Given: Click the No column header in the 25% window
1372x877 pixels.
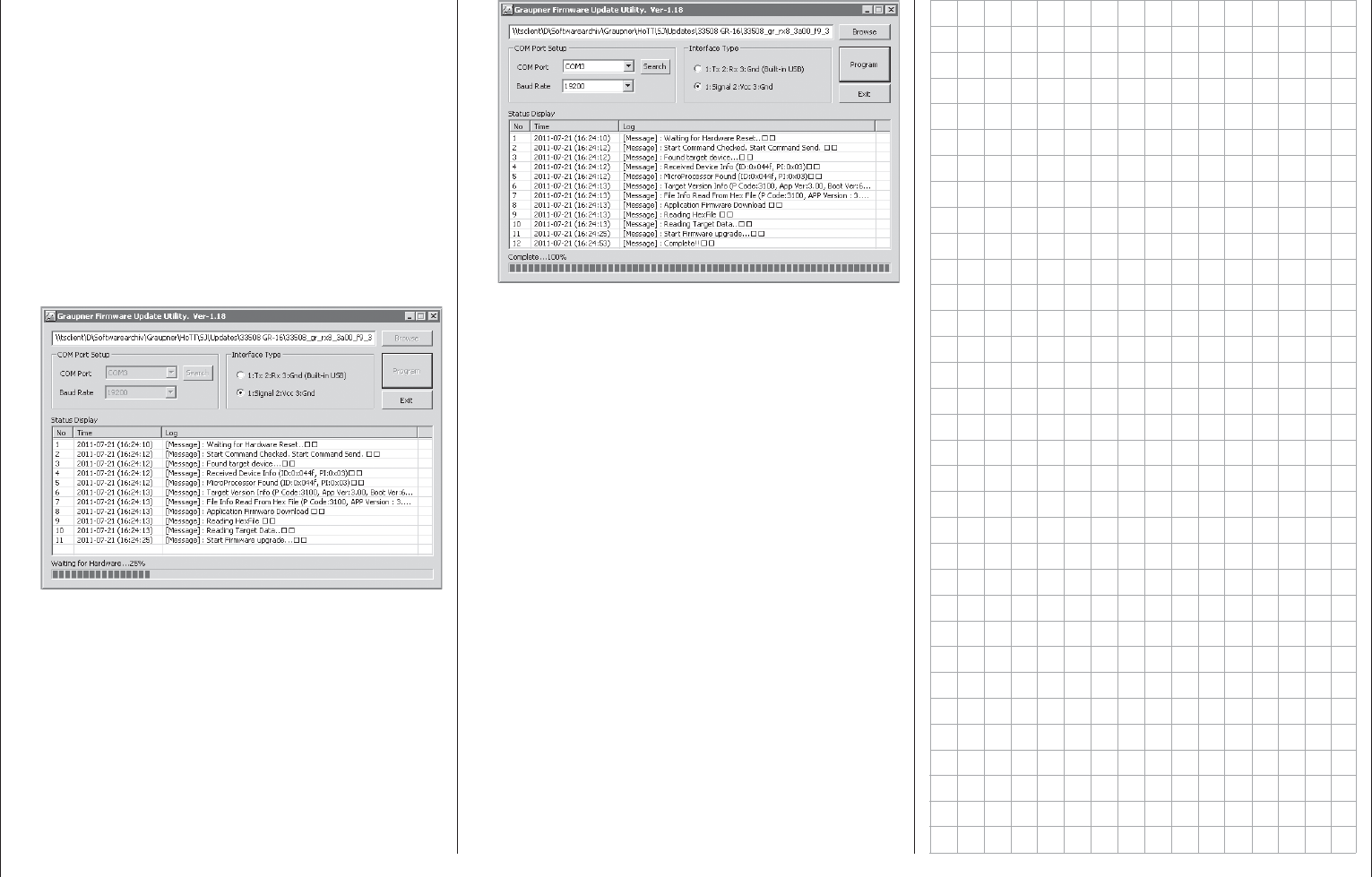Looking at the screenshot, I should click(62, 433).
